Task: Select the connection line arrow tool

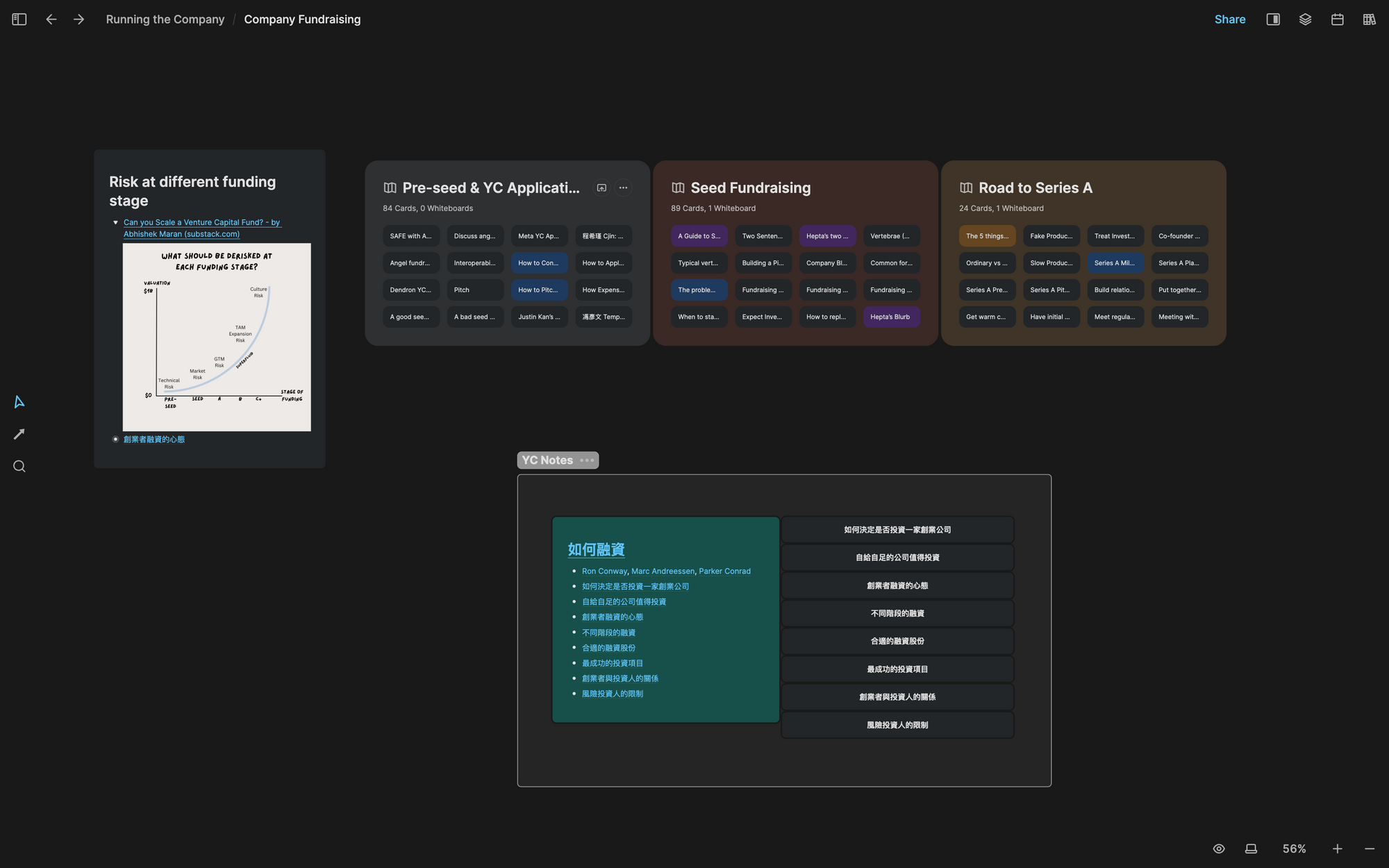Action: coord(19,434)
